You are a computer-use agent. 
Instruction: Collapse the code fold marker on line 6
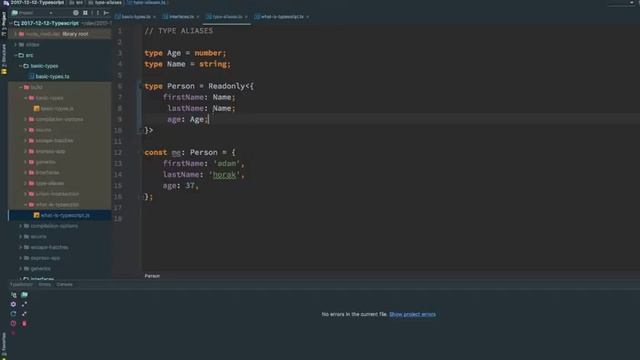coord(140,86)
